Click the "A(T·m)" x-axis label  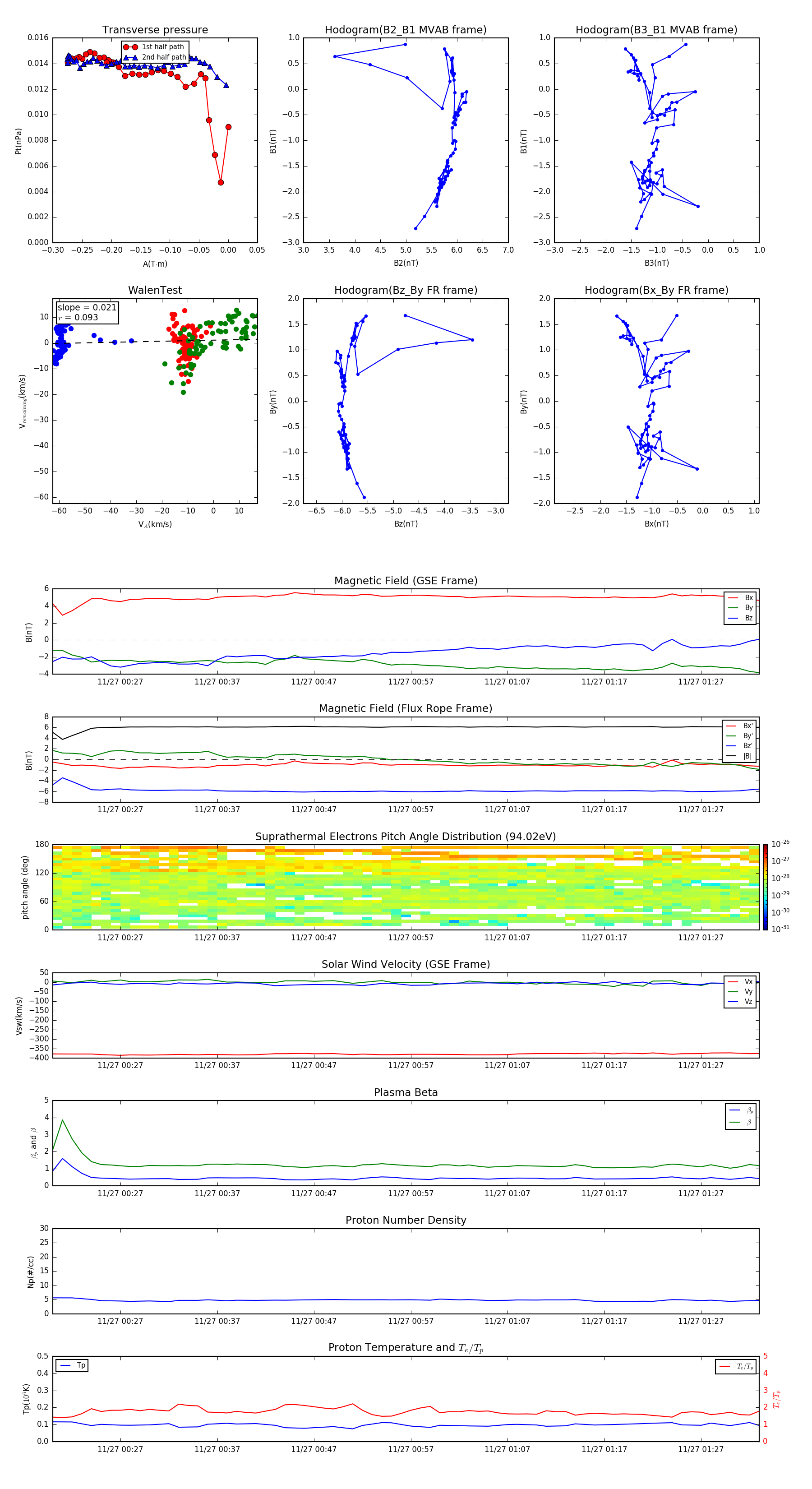(155, 264)
